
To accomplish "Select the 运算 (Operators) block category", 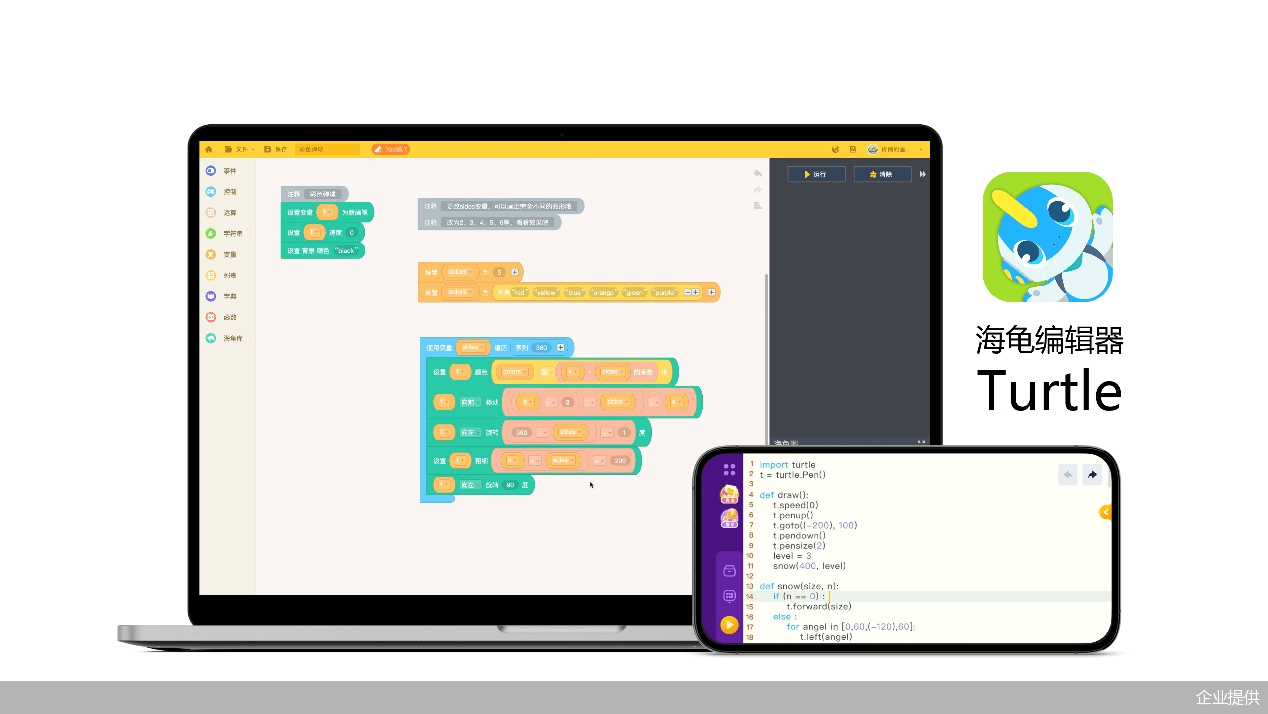I will coord(222,212).
